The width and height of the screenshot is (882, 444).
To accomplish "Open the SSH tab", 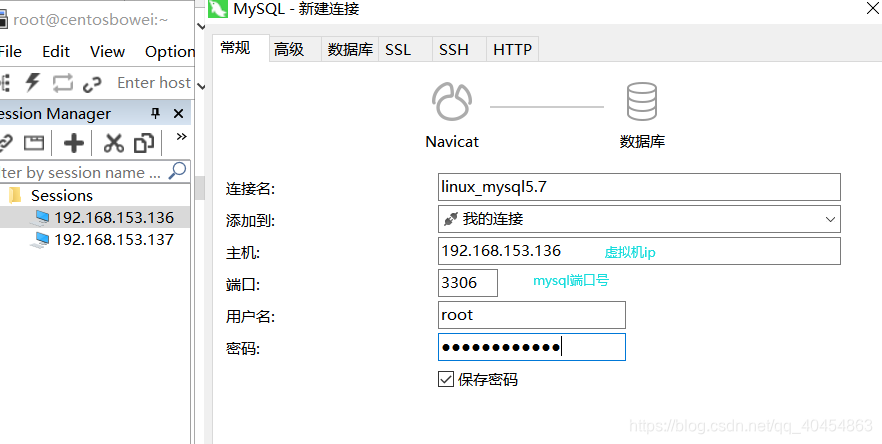I will tap(459, 50).
